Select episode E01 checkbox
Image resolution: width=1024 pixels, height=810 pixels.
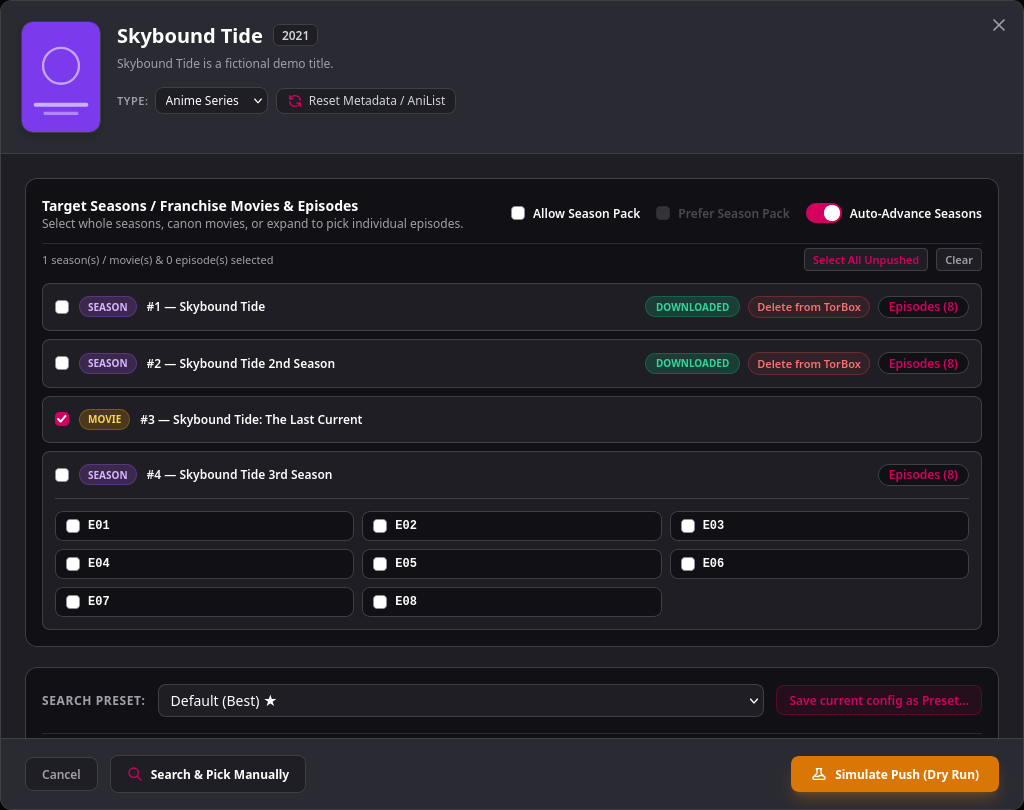(73, 526)
